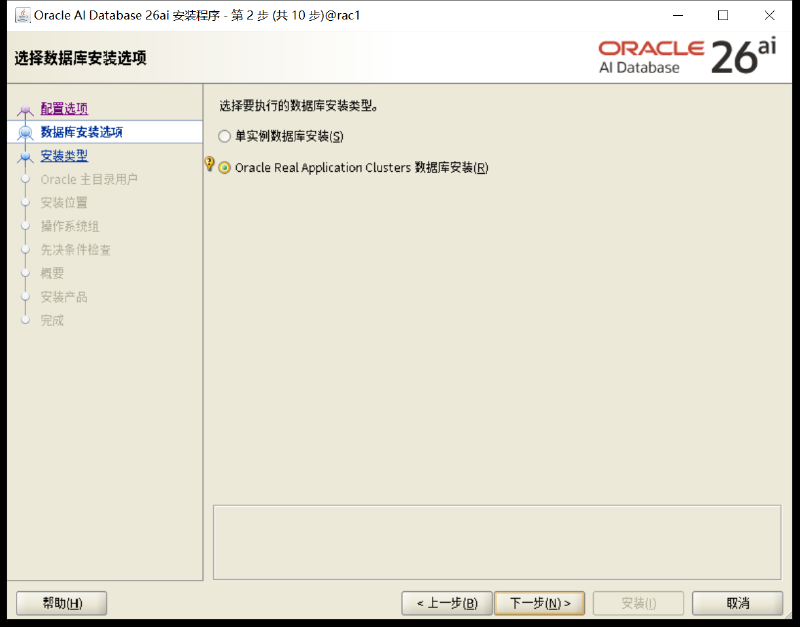Image resolution: width=800 pixels, height=627 pixels.
Task: Proceed with 下一步(N) button
Action: click(x=540, y=604)
